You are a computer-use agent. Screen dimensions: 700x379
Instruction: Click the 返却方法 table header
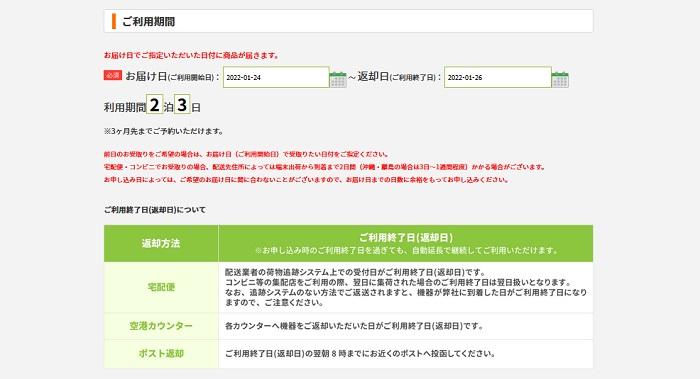click(x=161, y=243)
